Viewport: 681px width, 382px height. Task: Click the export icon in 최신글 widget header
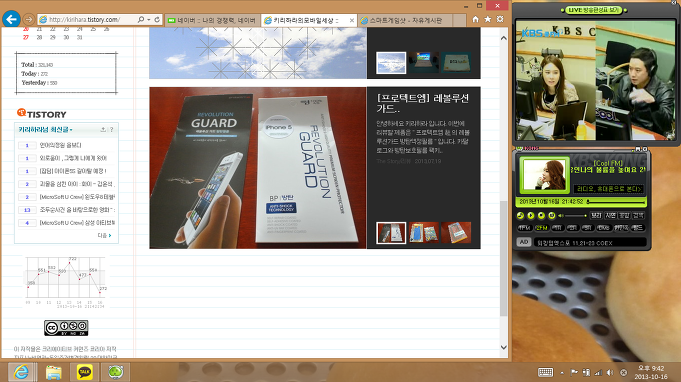tap(103, 129)
